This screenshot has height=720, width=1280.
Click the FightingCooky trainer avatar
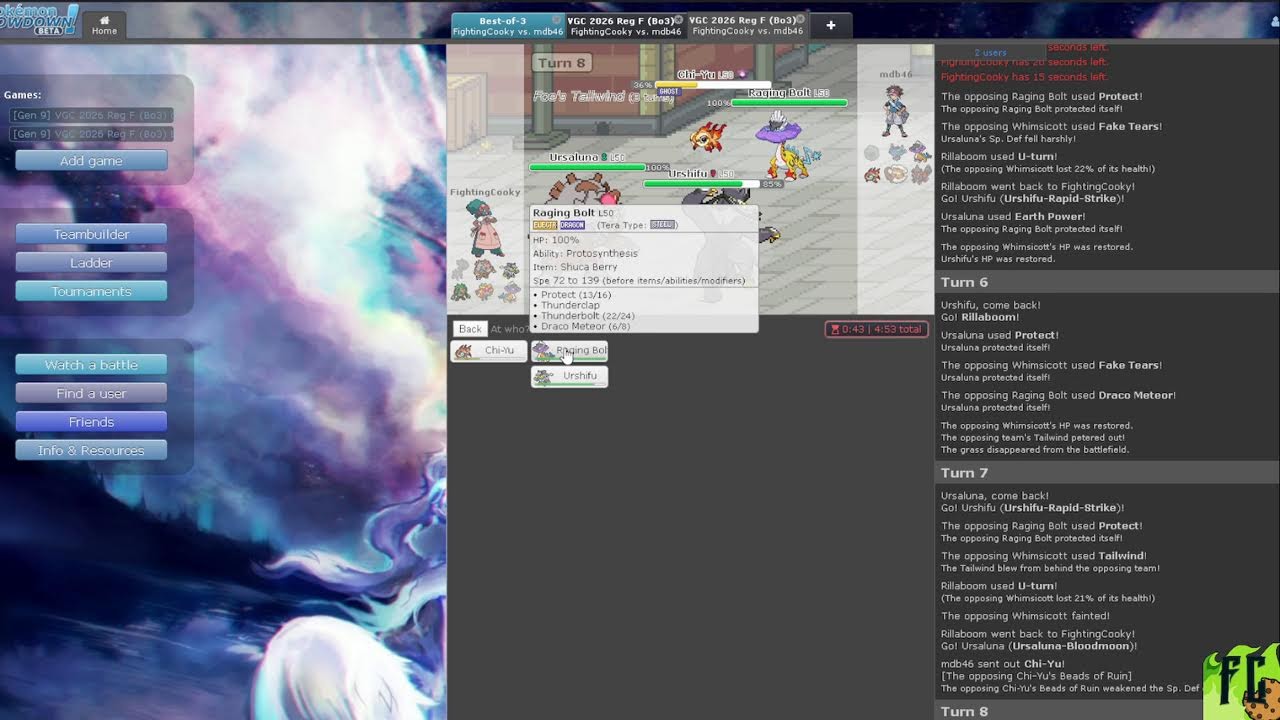pyautogui.click(x=486, y=228)
